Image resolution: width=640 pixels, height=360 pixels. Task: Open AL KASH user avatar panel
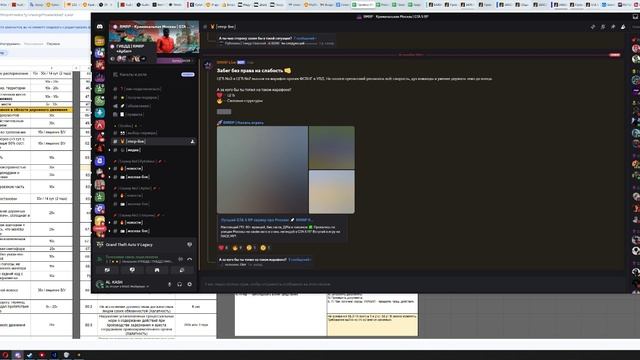[x=99, y=284]
